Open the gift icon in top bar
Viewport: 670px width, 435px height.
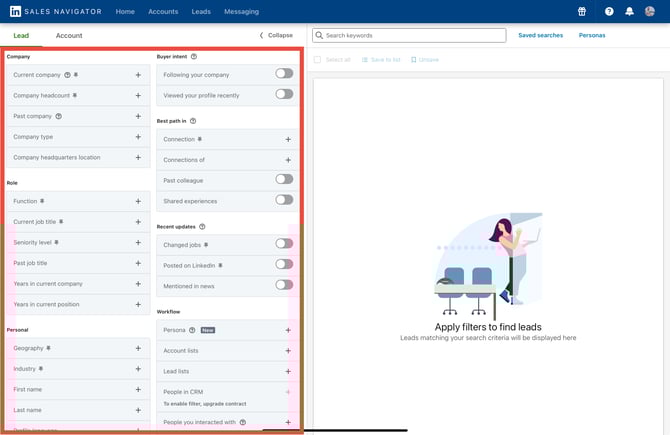pos(582,11)
